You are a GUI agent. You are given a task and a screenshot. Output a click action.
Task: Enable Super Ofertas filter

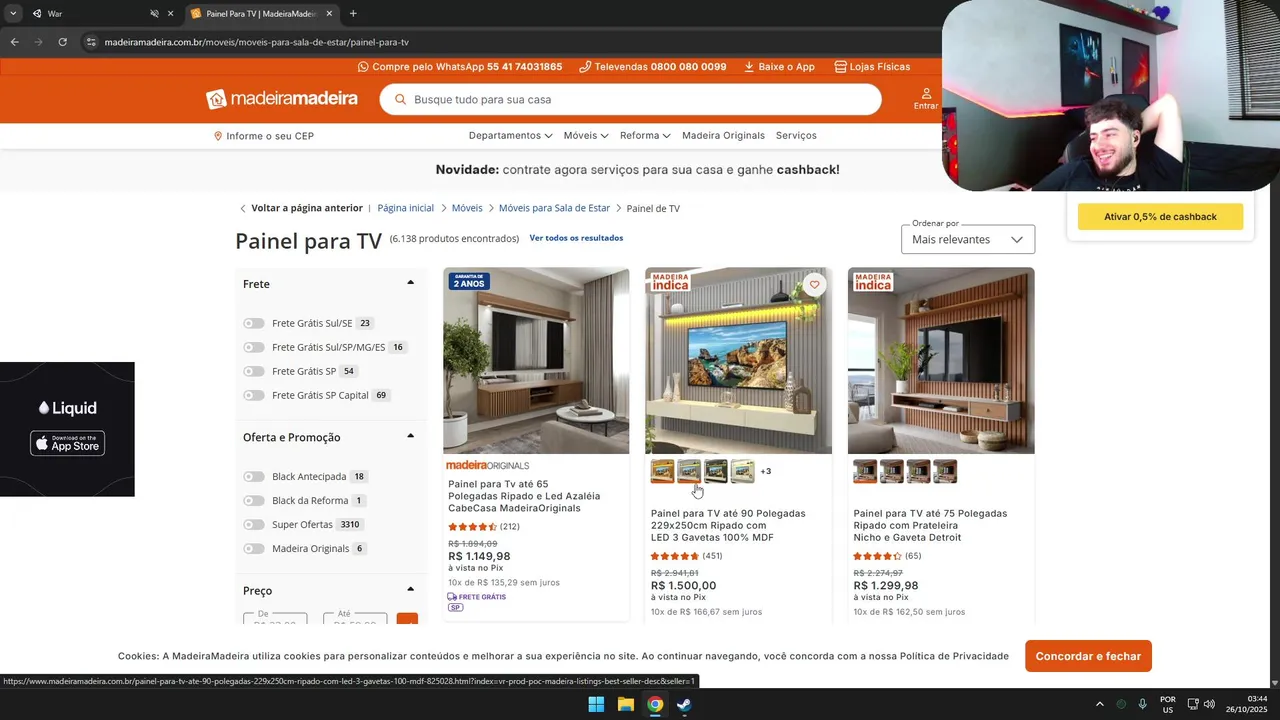pyautogui.click(x=254, y=525)
